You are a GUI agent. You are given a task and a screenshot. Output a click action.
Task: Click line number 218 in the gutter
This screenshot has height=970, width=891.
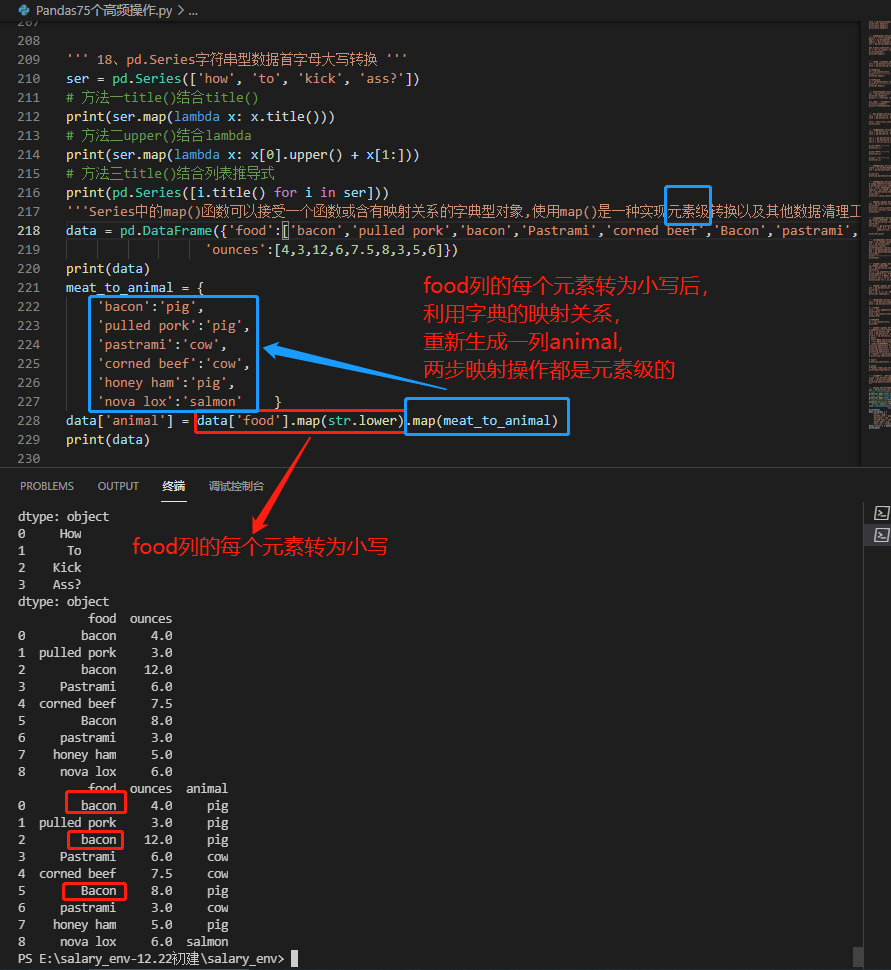(28, 231)
